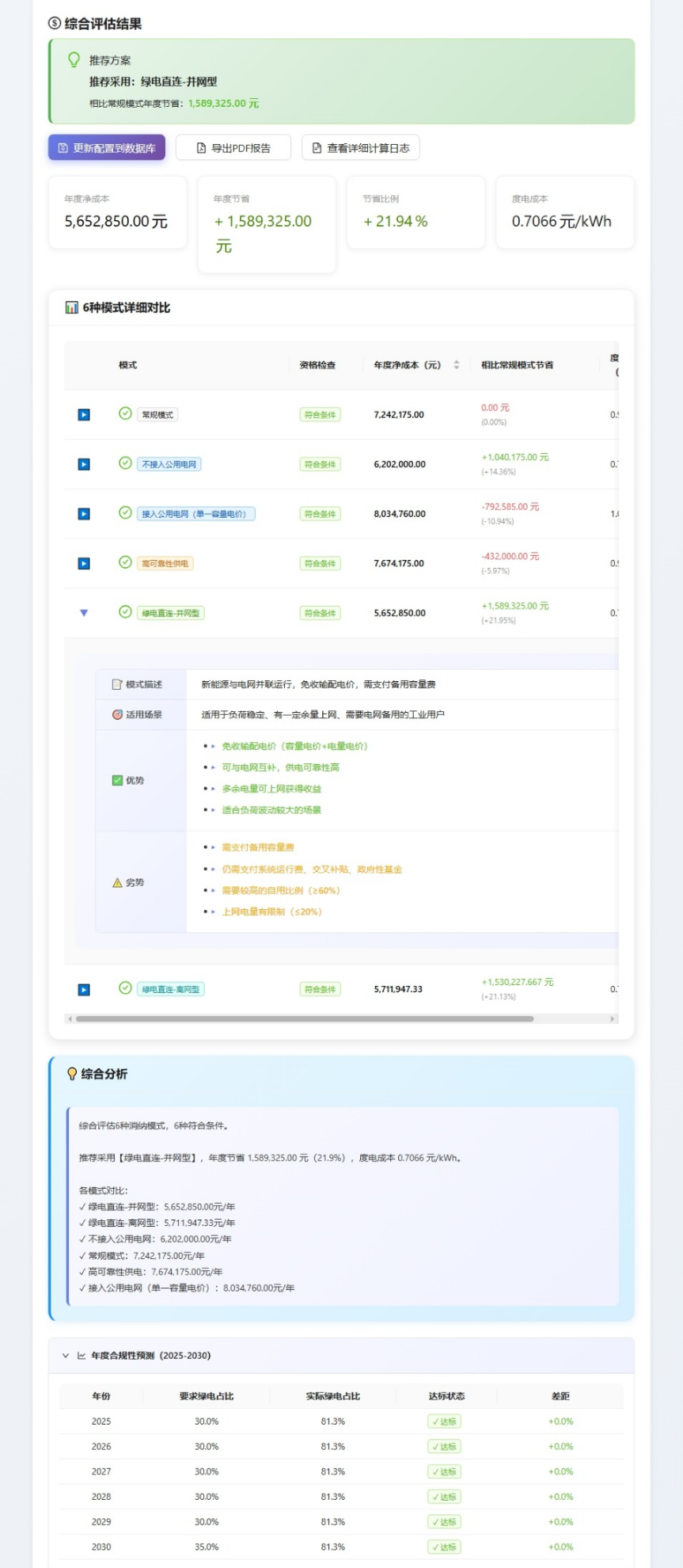Click the 达标 status tag for 2030
Viewport: 683px width, 1568px height.
click(x=445, y=1547)
